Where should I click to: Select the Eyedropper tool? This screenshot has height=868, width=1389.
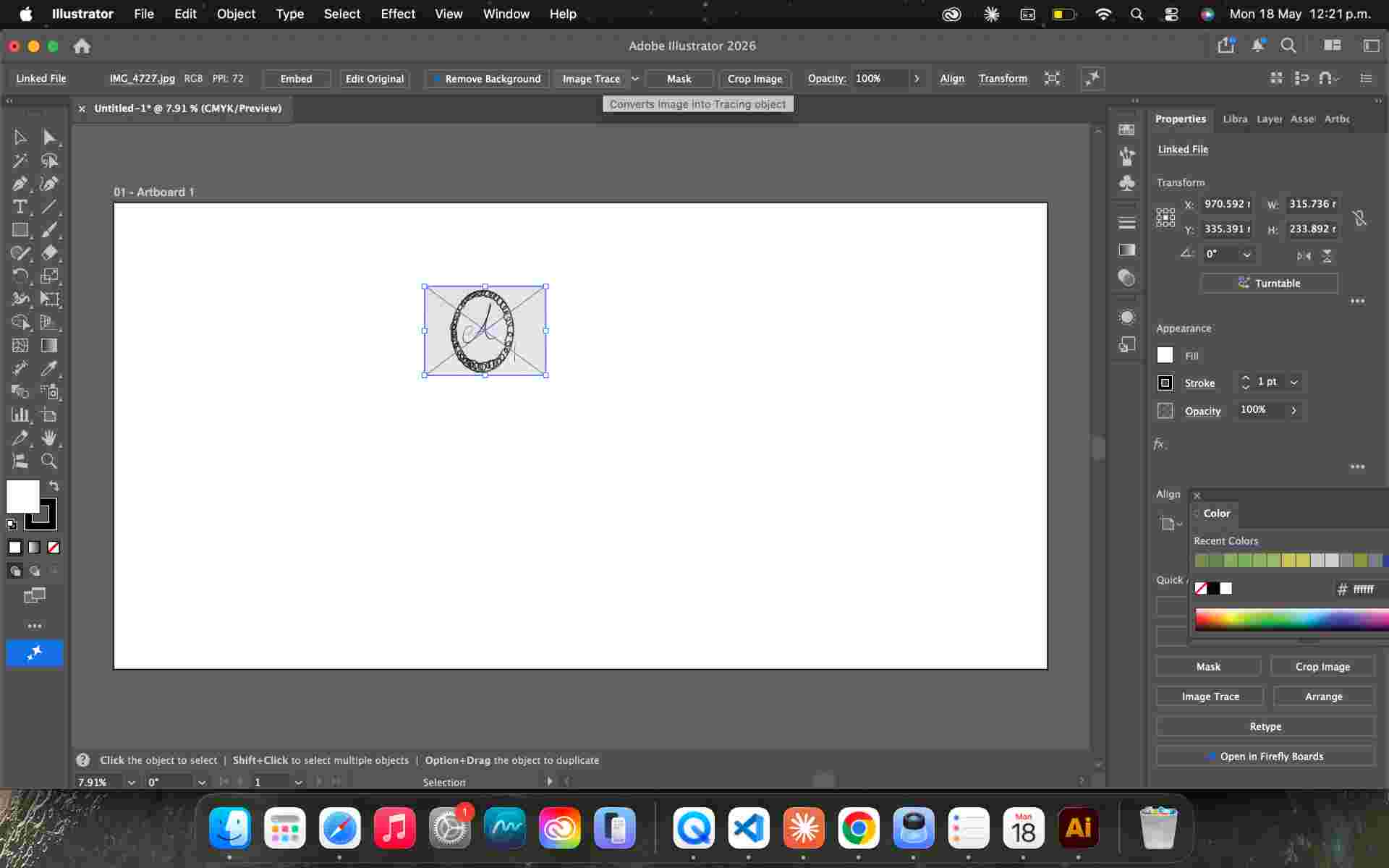point(49,369)
